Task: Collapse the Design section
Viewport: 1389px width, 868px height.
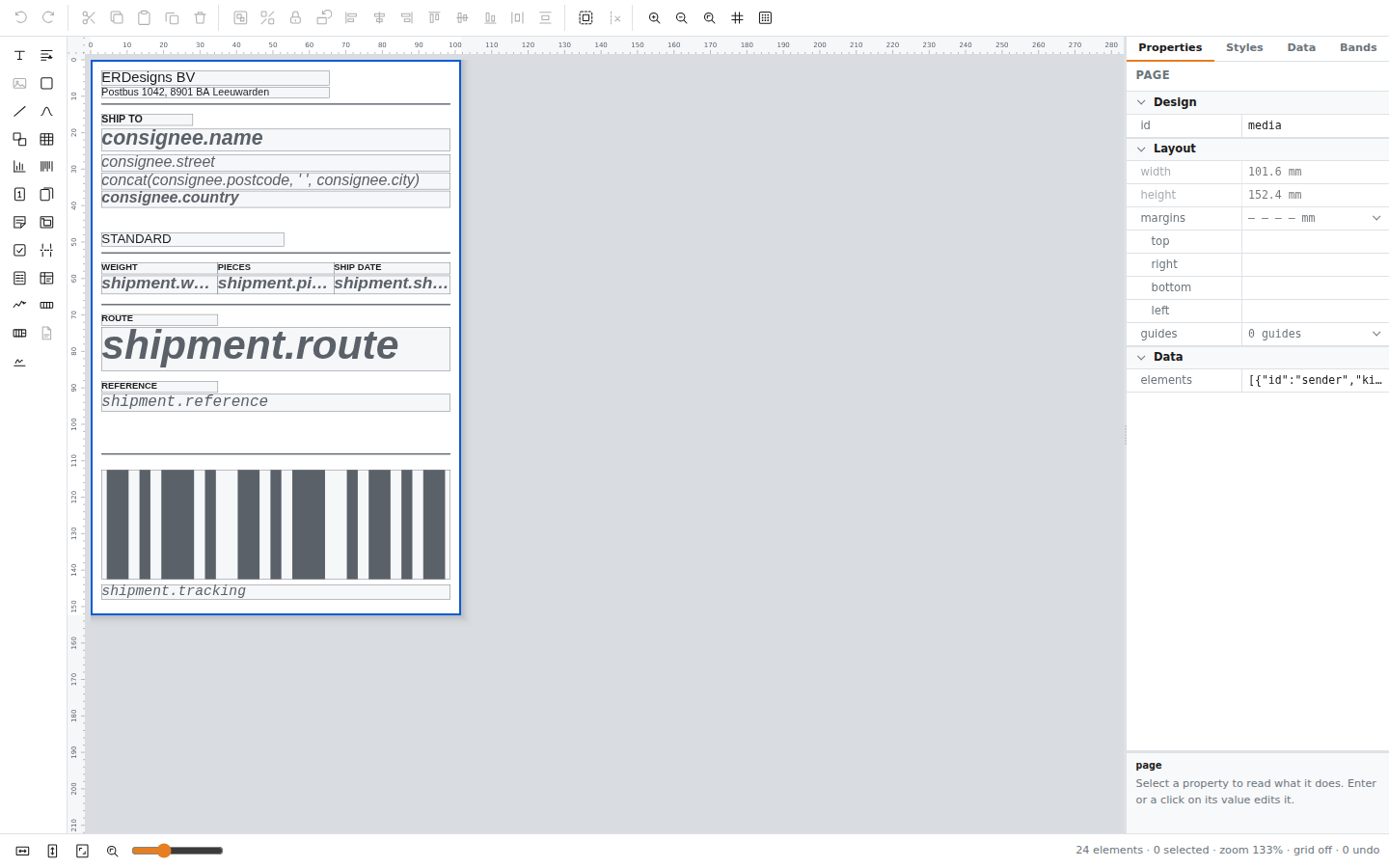Action: pos(1141,102)
